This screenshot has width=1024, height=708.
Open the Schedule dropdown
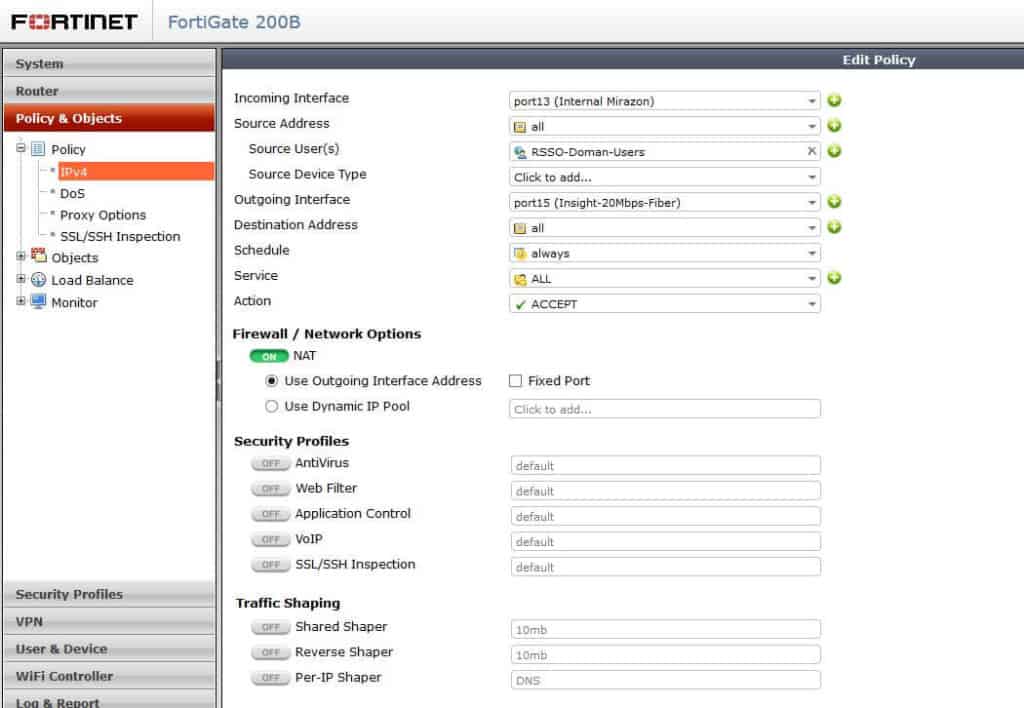pos(663,253)
